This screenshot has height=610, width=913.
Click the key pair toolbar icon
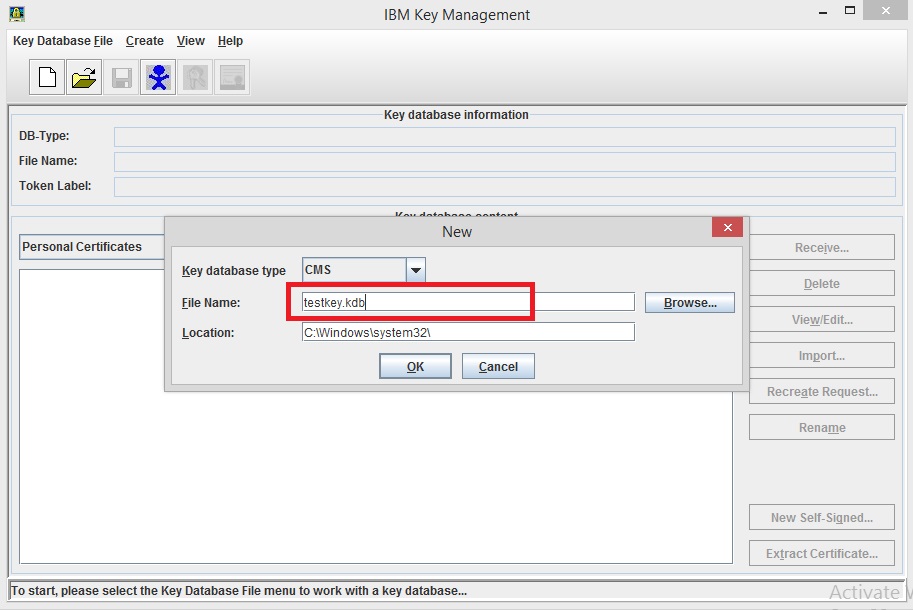pos(195,77)
